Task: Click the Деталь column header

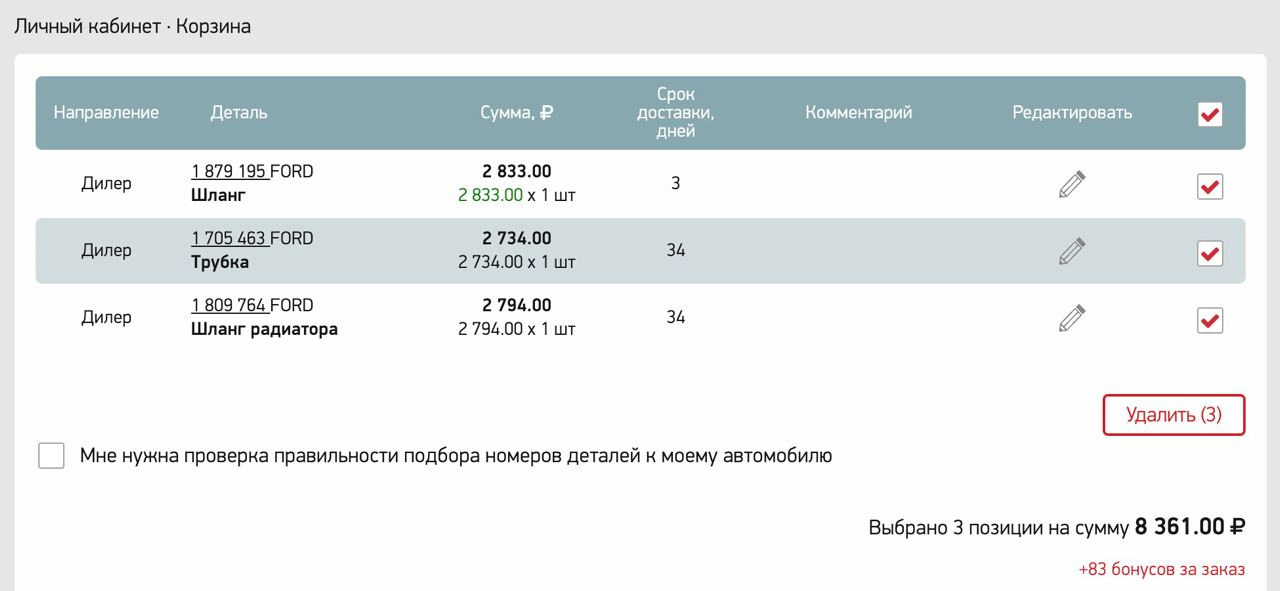Action: pos(239,113)
